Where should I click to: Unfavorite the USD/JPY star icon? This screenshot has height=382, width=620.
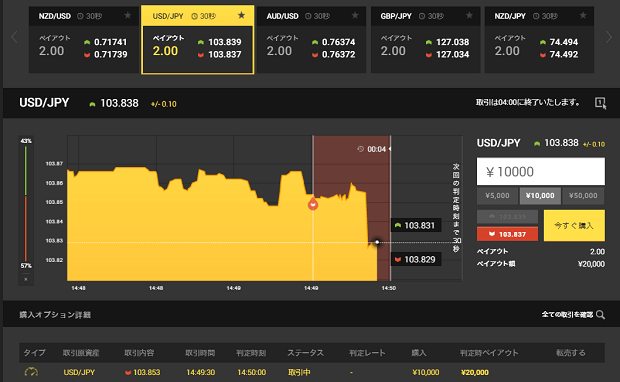click(241, 15)
